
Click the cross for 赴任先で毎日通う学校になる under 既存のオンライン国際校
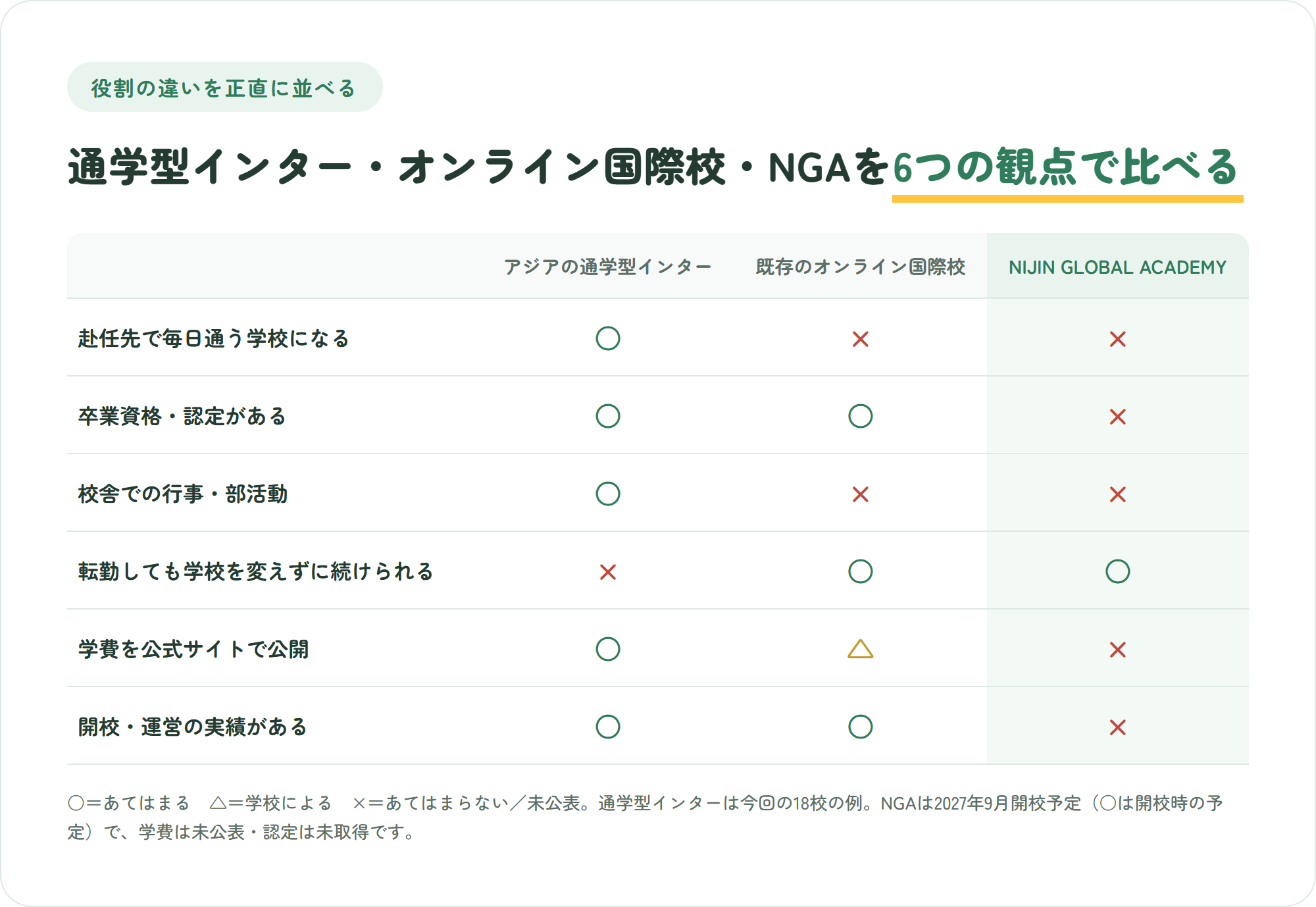(x=861, y=339)
